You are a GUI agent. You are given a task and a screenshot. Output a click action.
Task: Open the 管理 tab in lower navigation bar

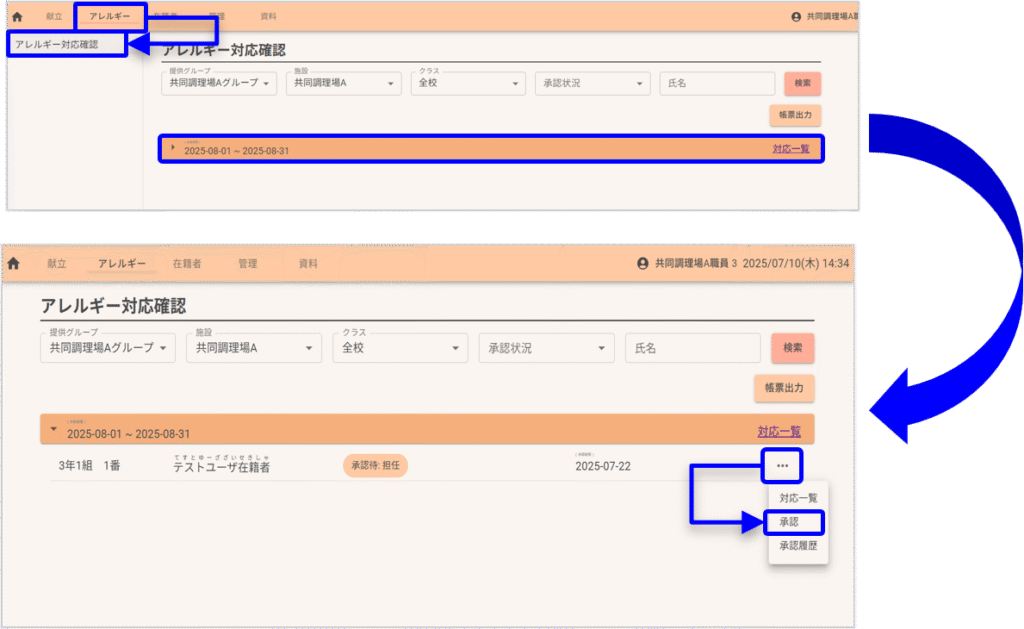click(247, 264)
